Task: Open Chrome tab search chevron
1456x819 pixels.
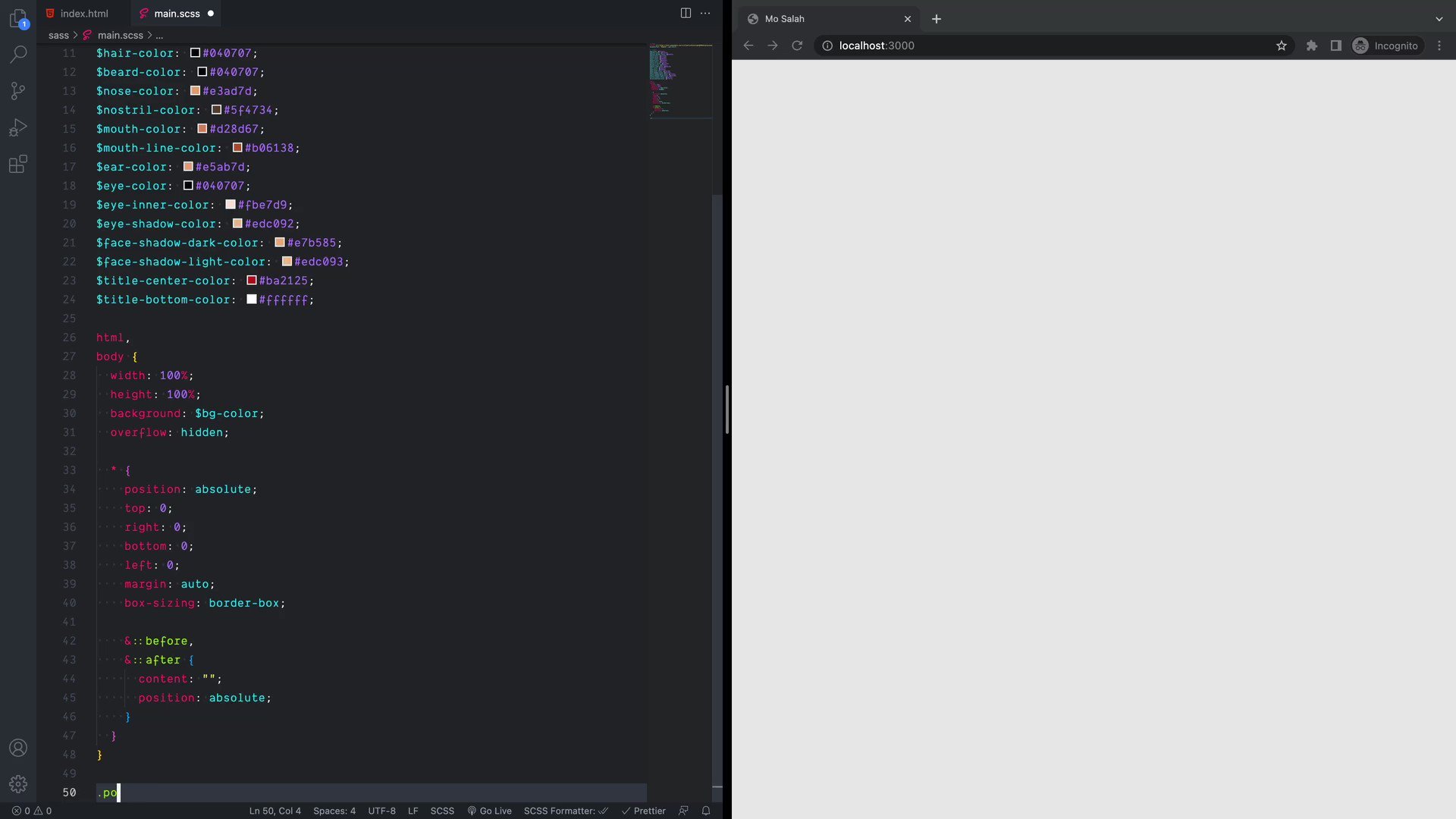Action: (x=1439, y=19)
